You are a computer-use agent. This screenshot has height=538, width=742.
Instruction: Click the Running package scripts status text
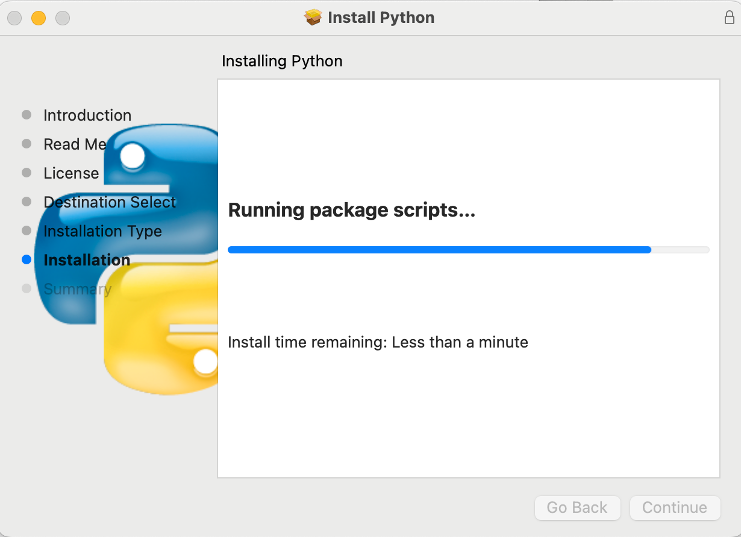tap(352, 210)
